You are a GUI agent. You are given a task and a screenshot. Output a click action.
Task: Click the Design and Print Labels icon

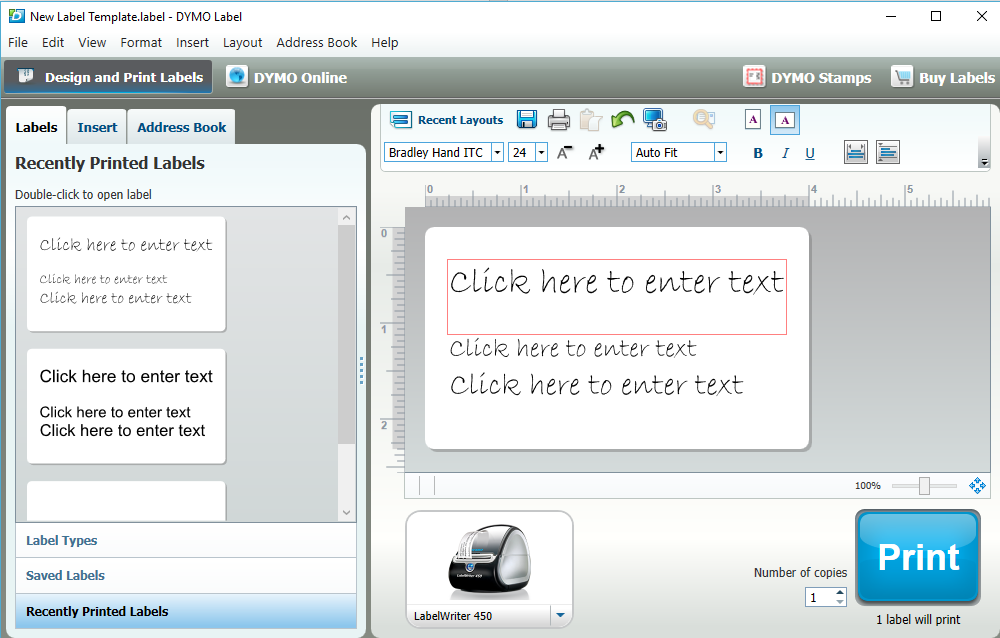(26, 77)
